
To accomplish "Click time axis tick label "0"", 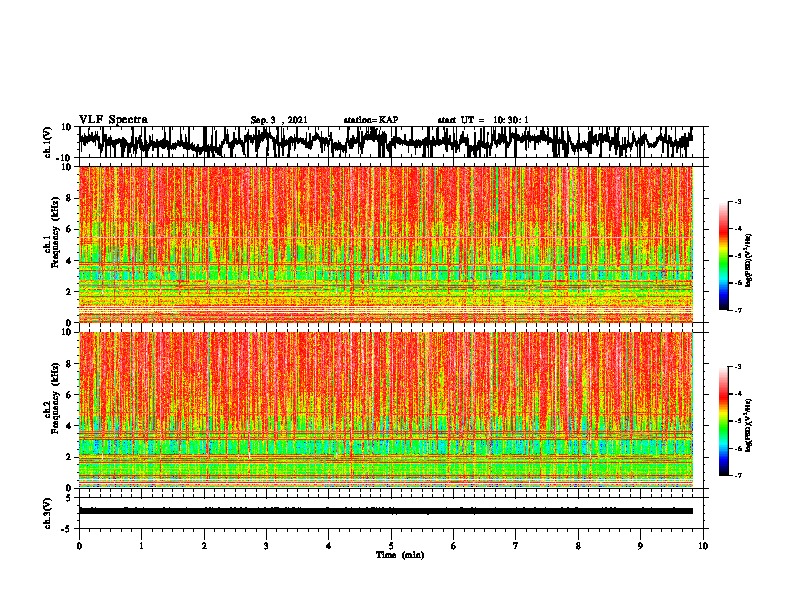I will tap(79, 546).
